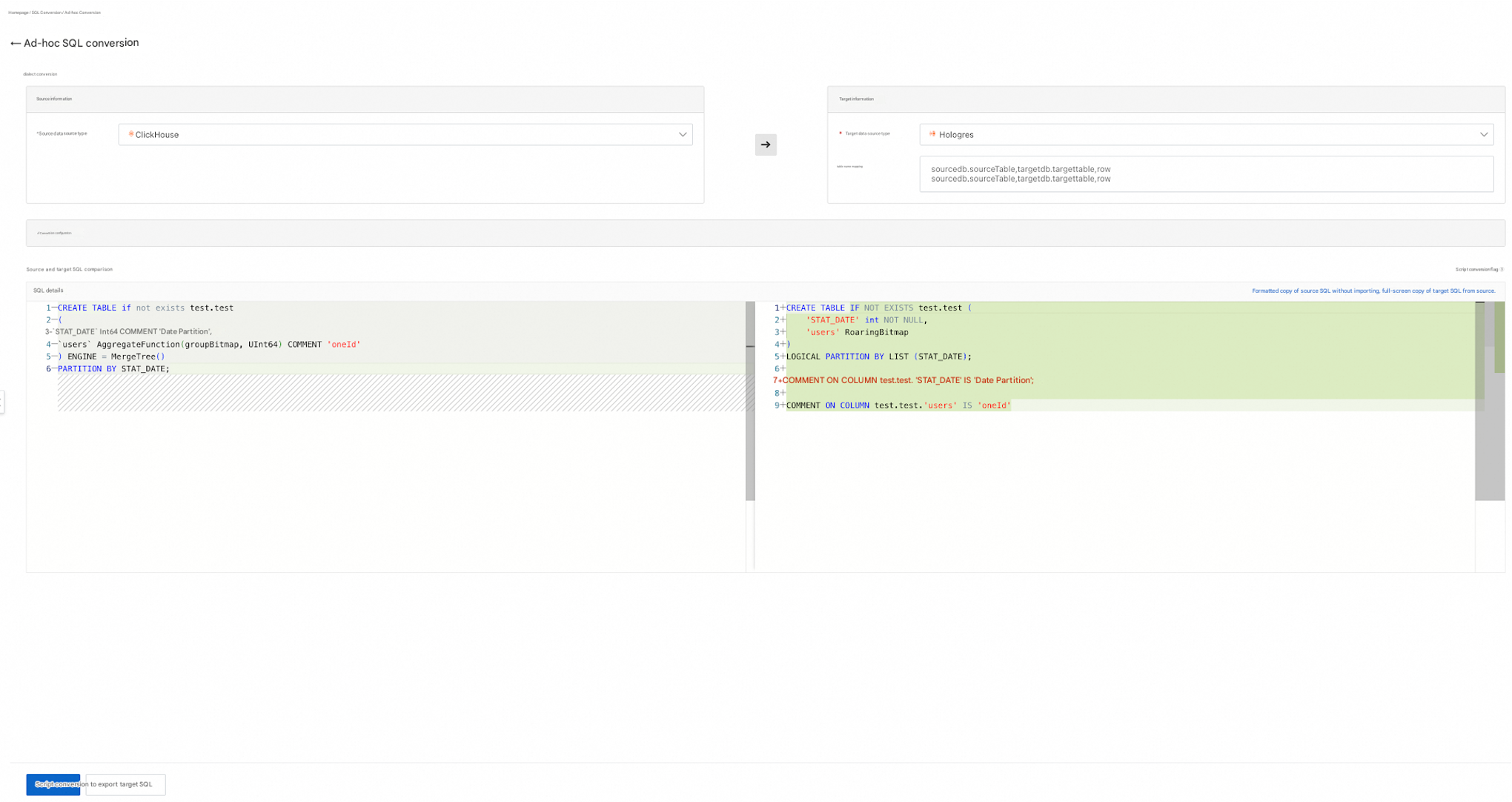Click the convert arrow between source and target
This screenshot has width=1512, height=802.
766,145
